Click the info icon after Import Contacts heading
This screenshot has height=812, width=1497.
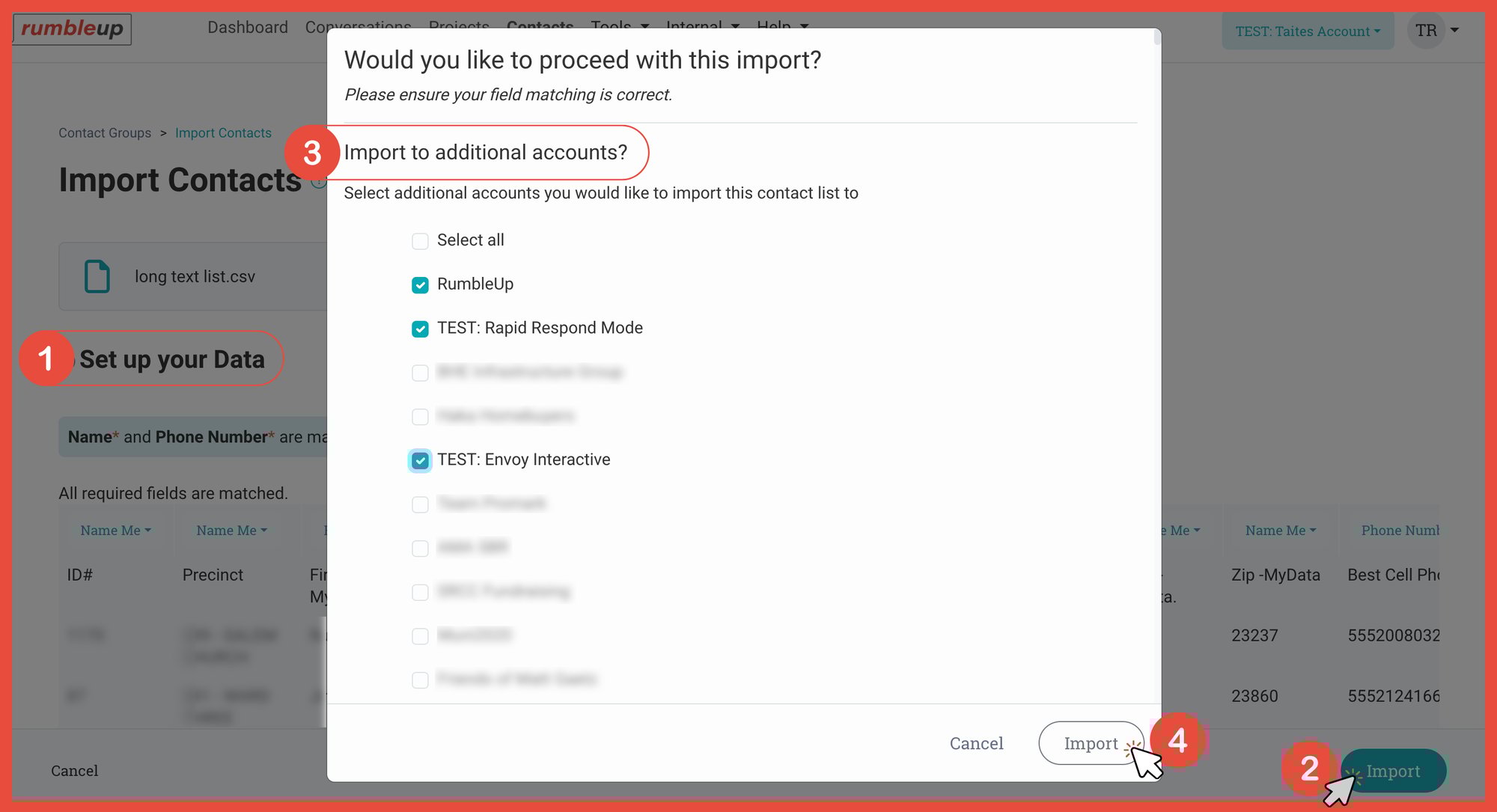pyautogui.click(x=320, y=180)
